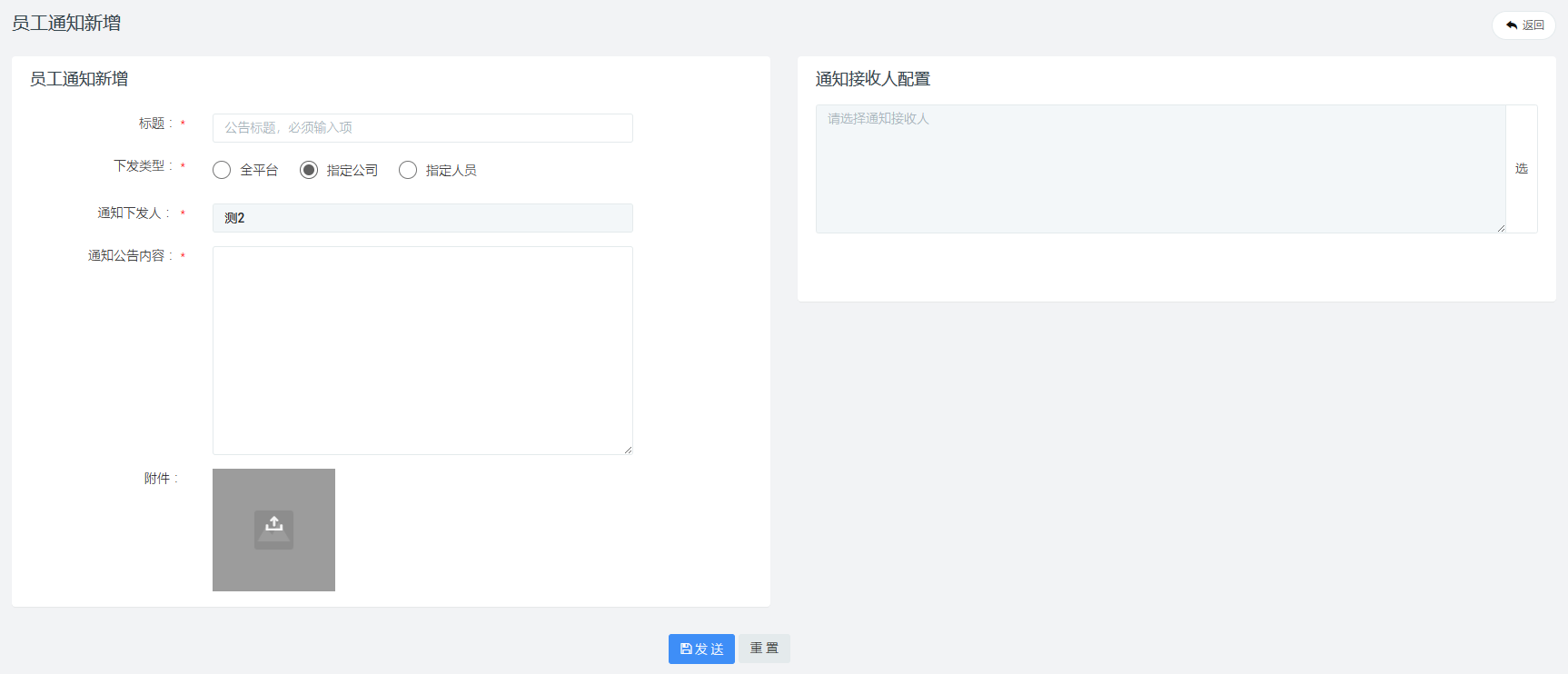Screen dimensions: 1568x674
Task: Go back using the 返回 button
Action: [1523, 25]
